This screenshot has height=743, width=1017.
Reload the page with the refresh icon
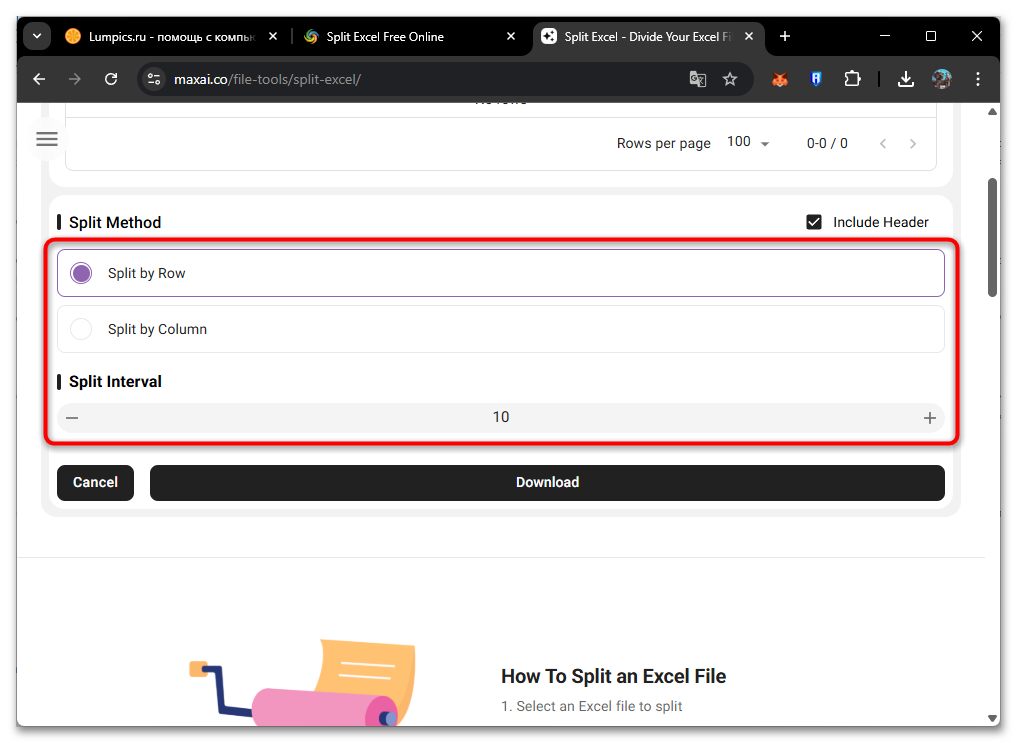(x=111, y=79)
